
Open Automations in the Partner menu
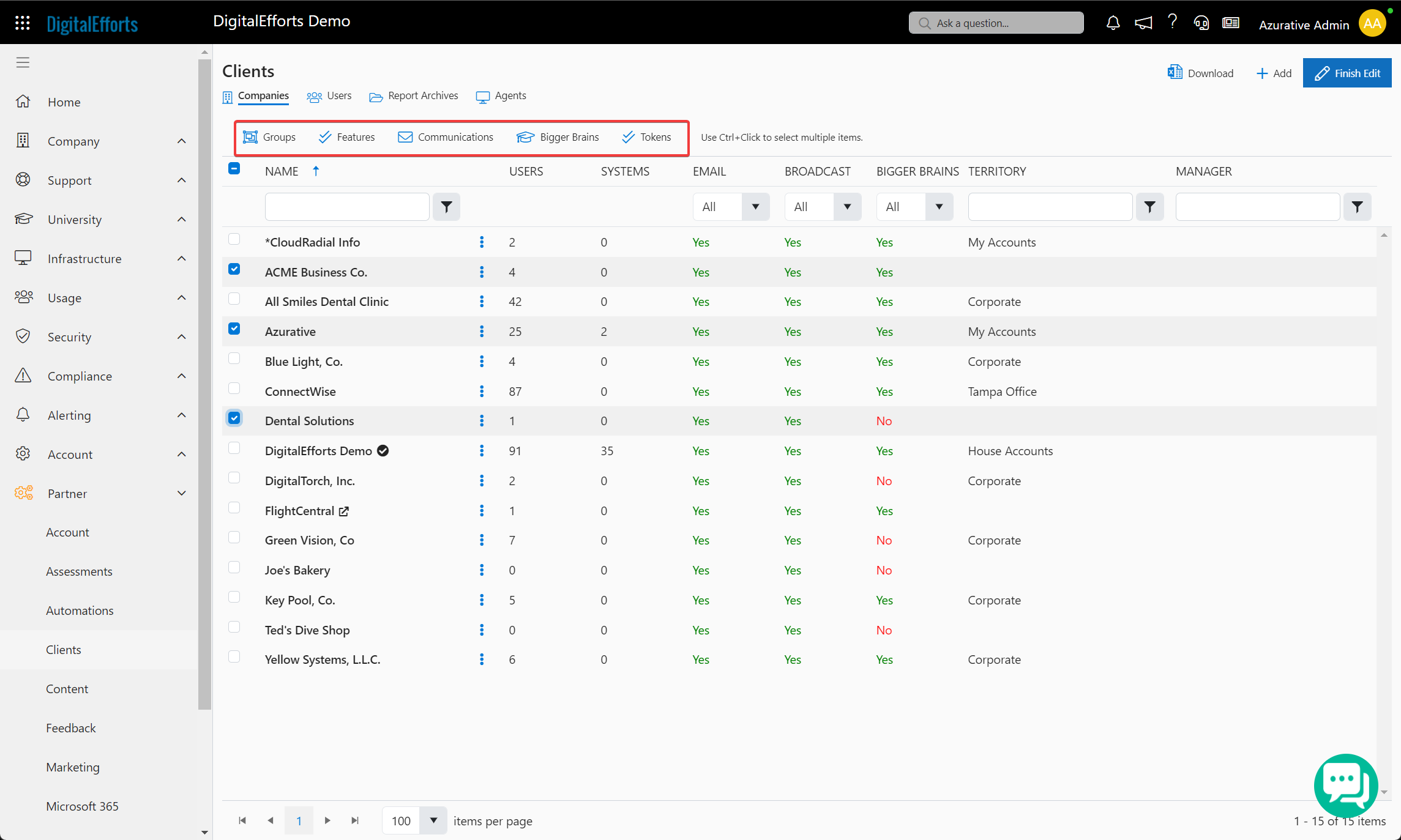[80, 611]
